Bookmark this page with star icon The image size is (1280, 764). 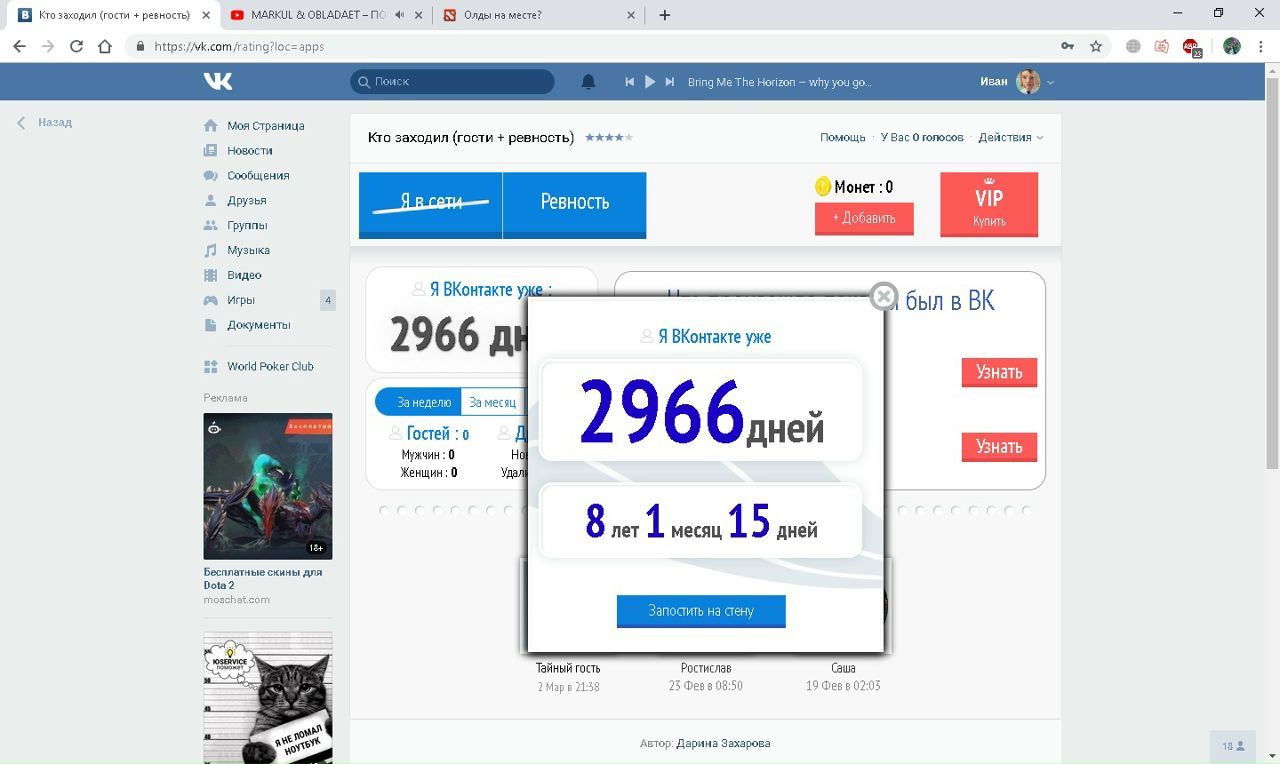click(x=1096, y=46)
